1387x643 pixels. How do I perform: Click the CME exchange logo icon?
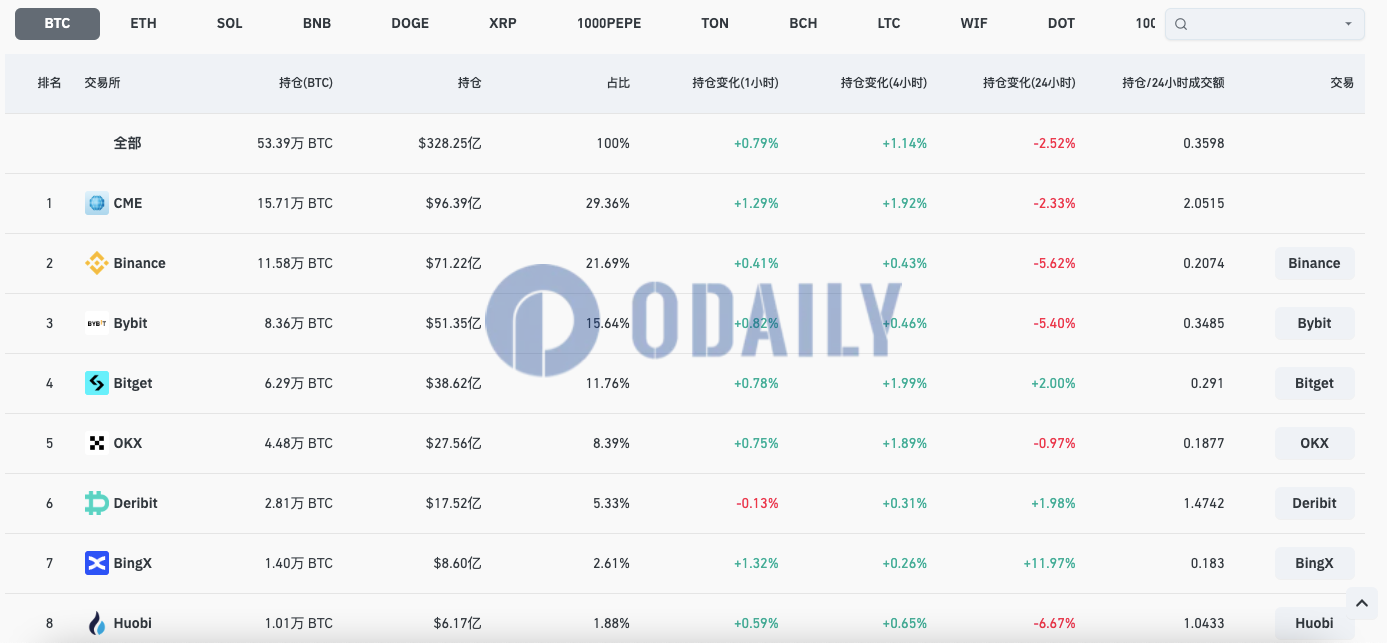[x=97, y=203]
